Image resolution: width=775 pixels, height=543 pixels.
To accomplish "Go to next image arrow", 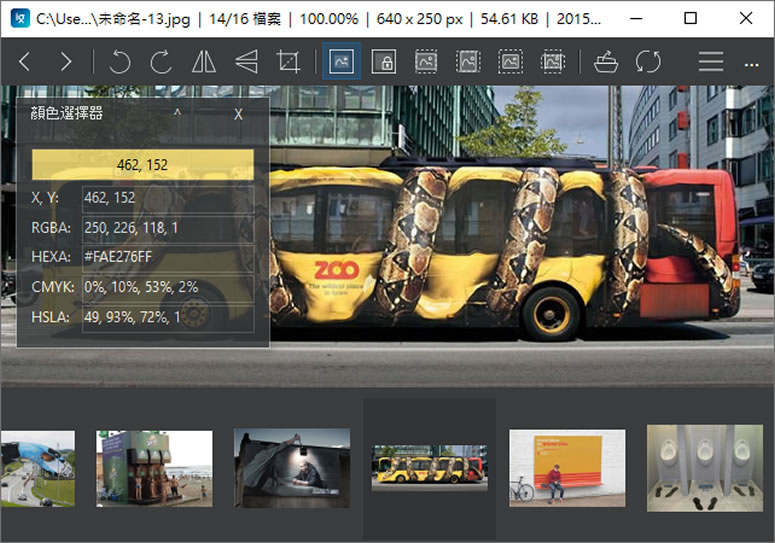I will [x=66, y=62].
